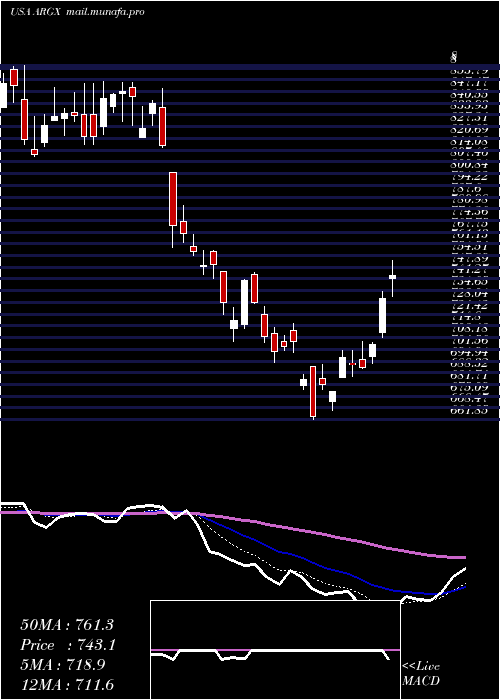
Task: Select the 661.85 bottom price axis label
Action: pos(468,410)
